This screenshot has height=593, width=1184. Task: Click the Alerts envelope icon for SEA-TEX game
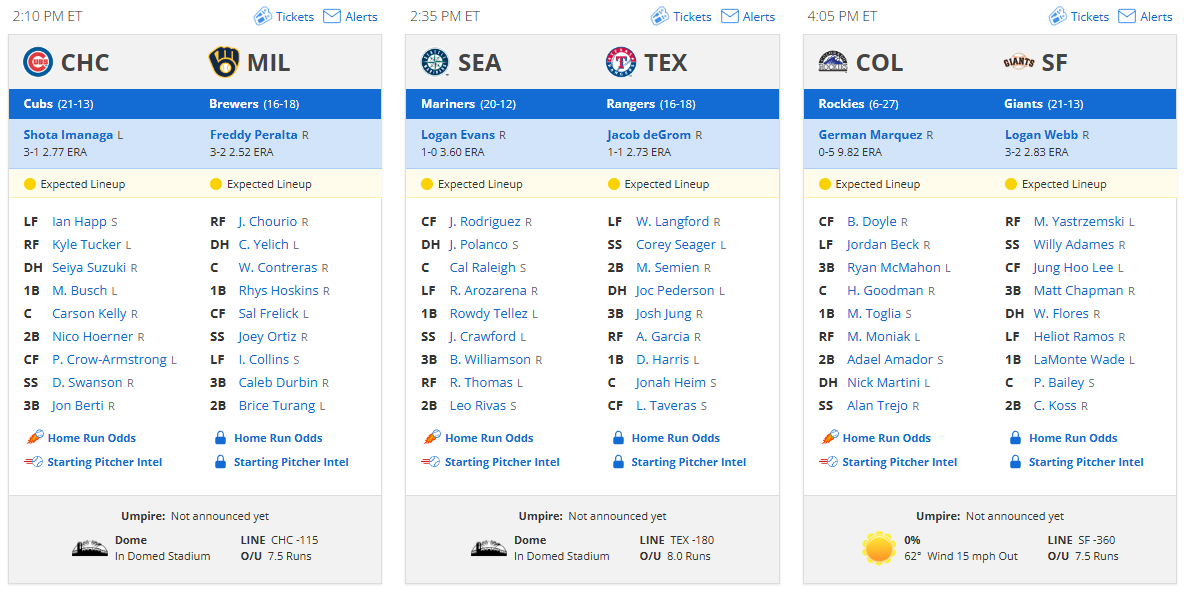pyautogui.click(x=729, y=16)
